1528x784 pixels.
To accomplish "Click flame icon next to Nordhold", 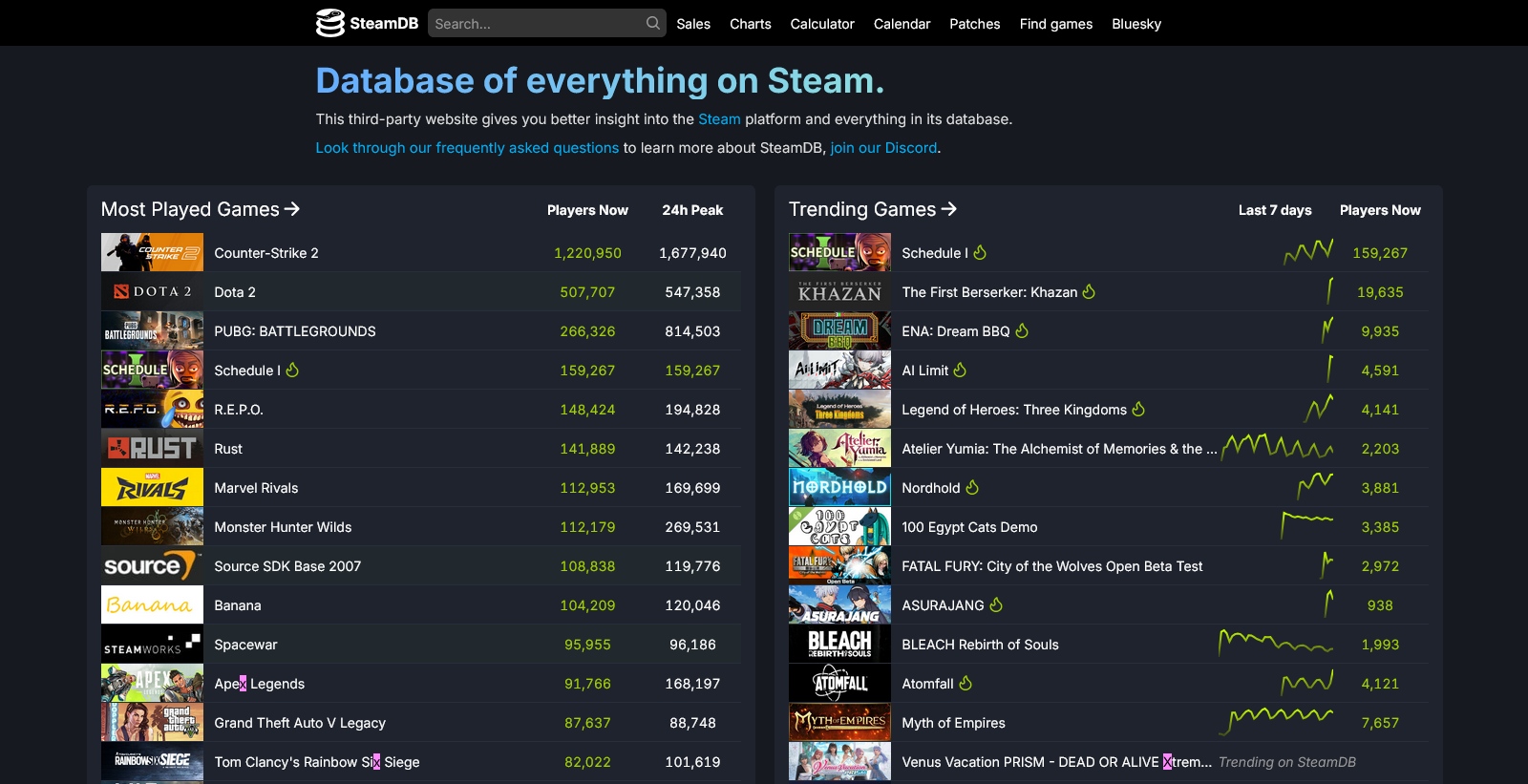I will click(x=972, y=488).
